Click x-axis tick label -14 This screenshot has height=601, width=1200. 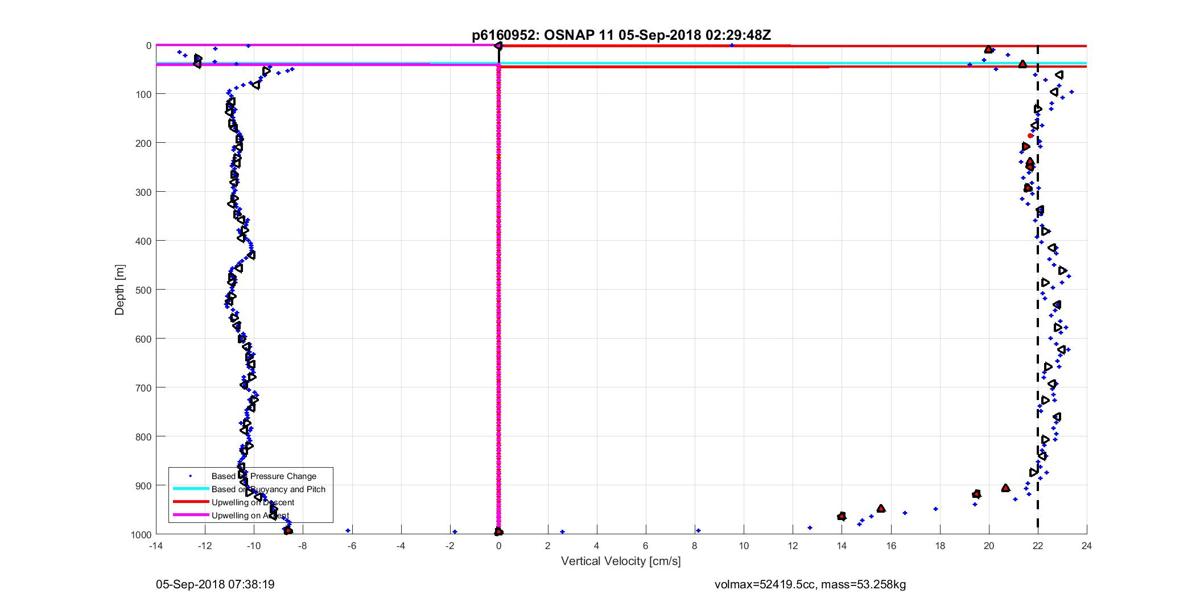point(156,545)
